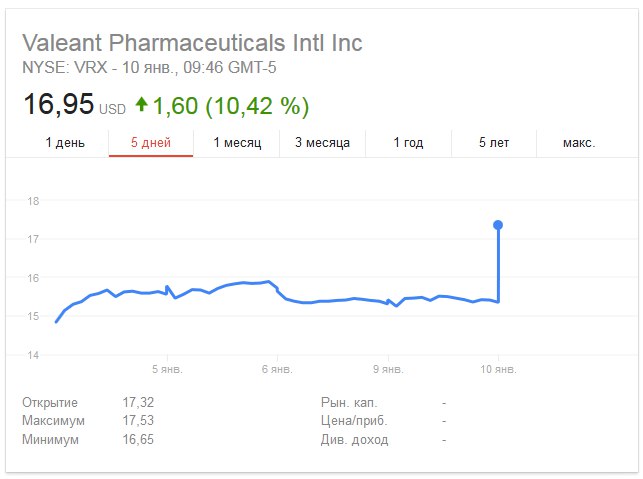Screen dimensions: 643x479
Task: Click the Valeant Pharmaceuticals Intl Inc title
Action: click(x=192, y=43)
